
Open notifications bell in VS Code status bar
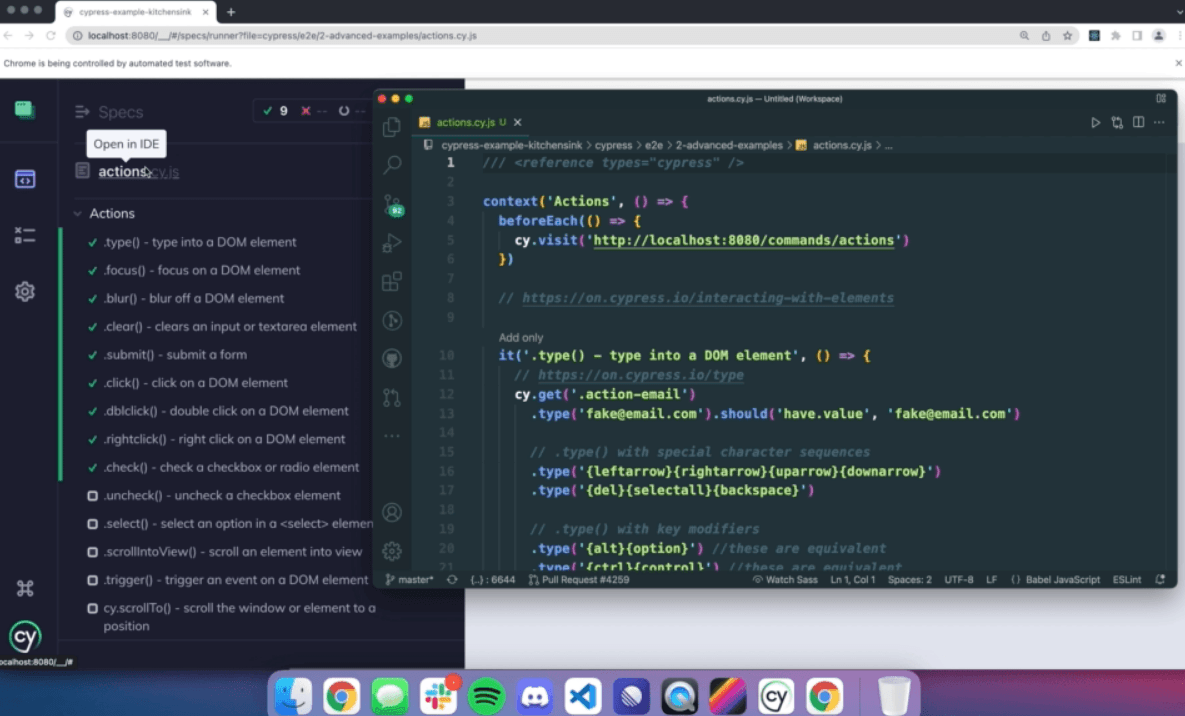pyautogui.click(x=1160, y=580)
